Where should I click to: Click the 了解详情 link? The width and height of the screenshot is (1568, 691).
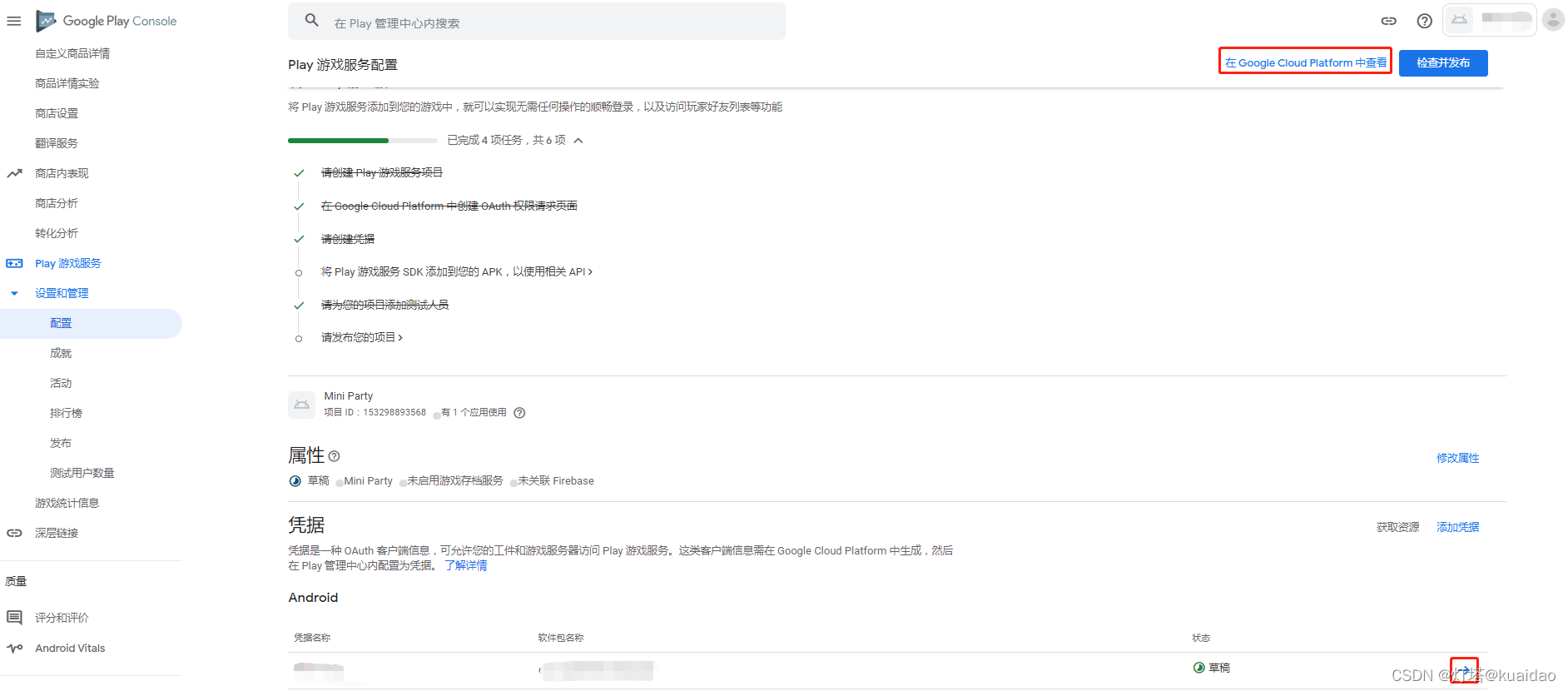point(466,565)
